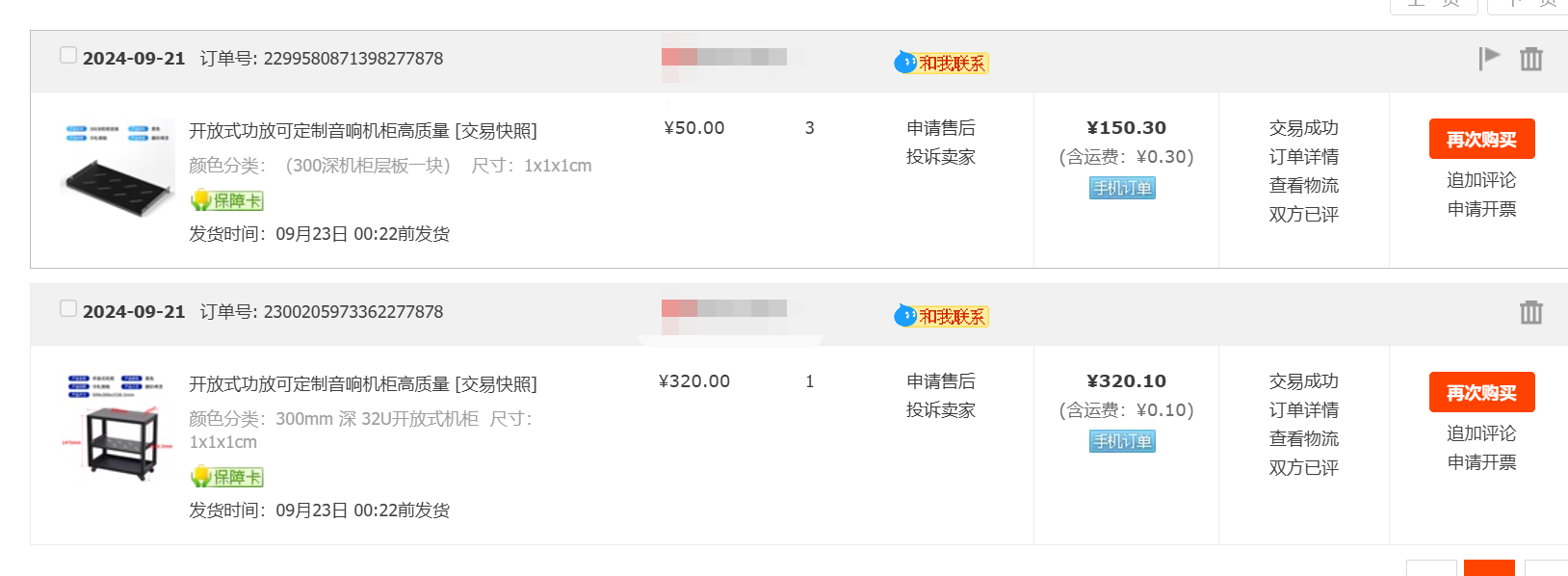The image size is (1568, 576).
Task: Click the flag icon on first order
Action: (x=1489, y=59)
